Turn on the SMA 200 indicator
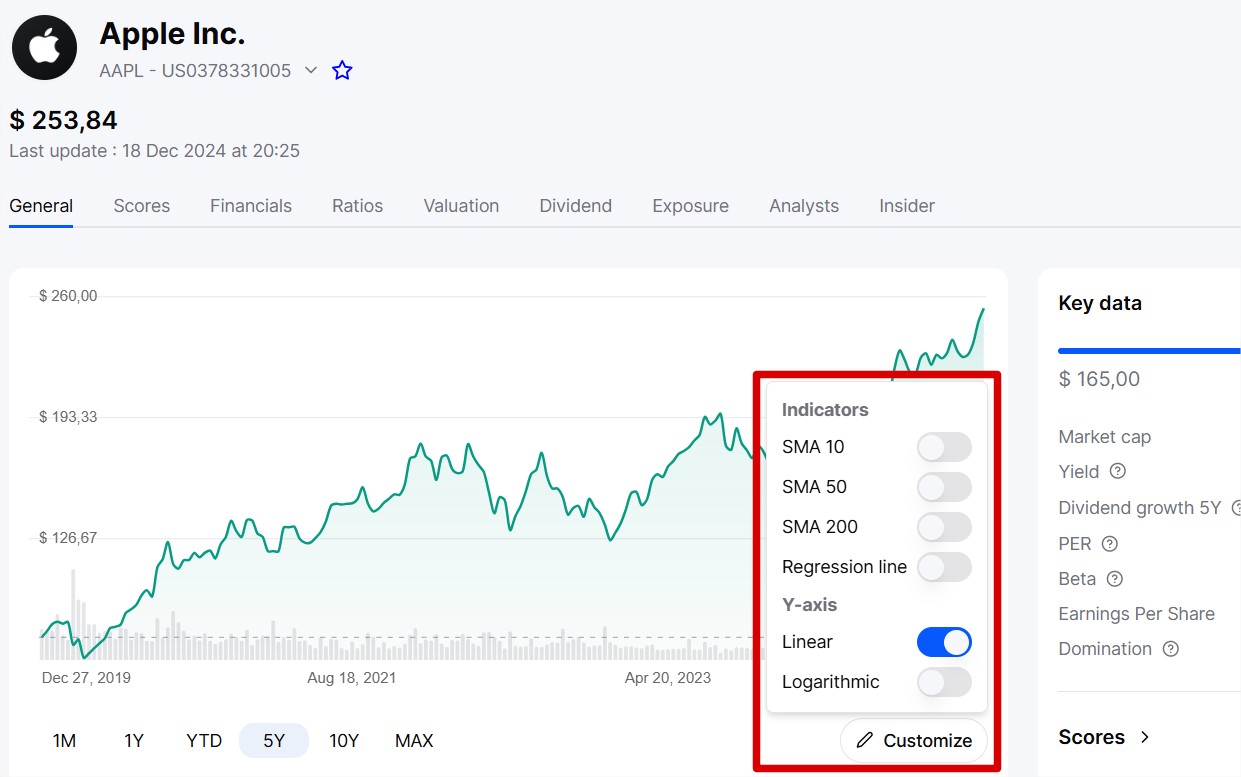 pos(944,527)
